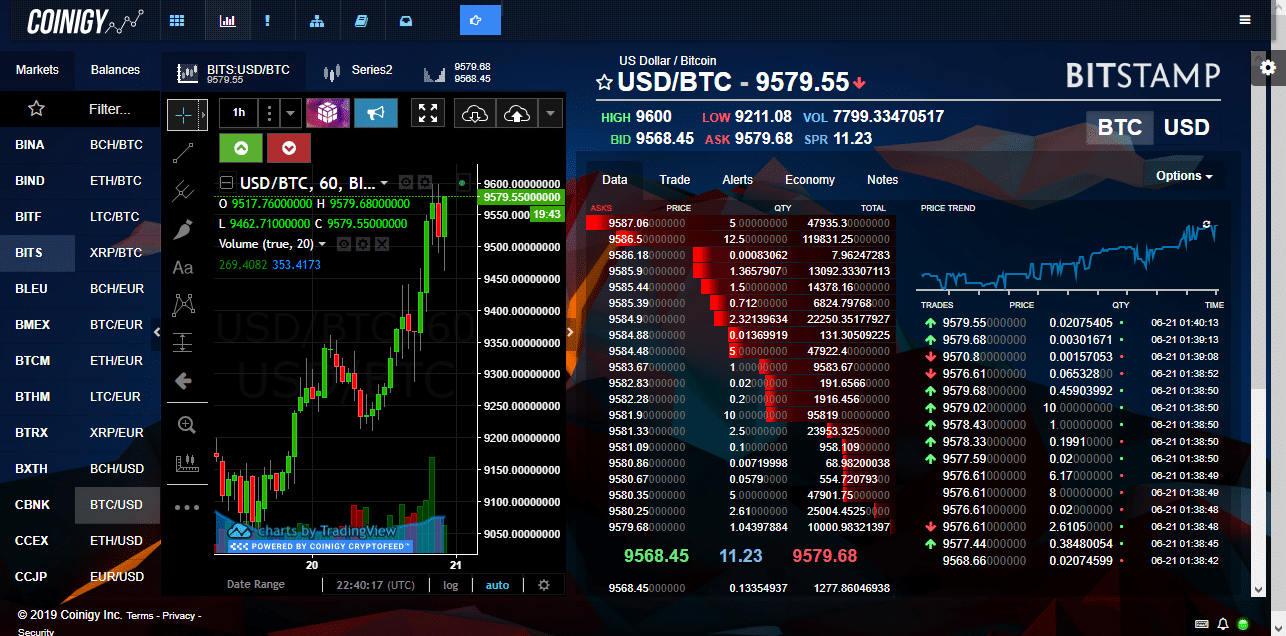This screenshot has width=1286, height=636.
Task: Switch to the Notes tab
Action: 883,180
